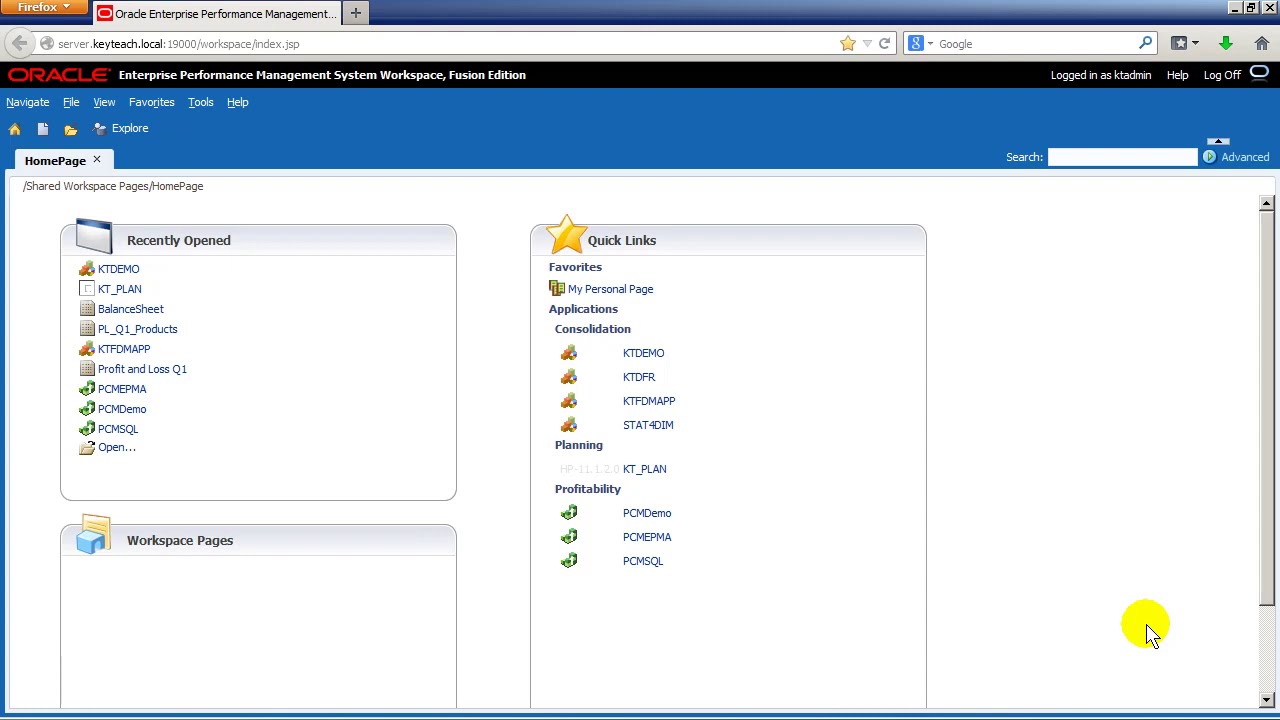The image size is (1280, 720).
Task: Click the Open... folder icon
Action: [87, 448]
